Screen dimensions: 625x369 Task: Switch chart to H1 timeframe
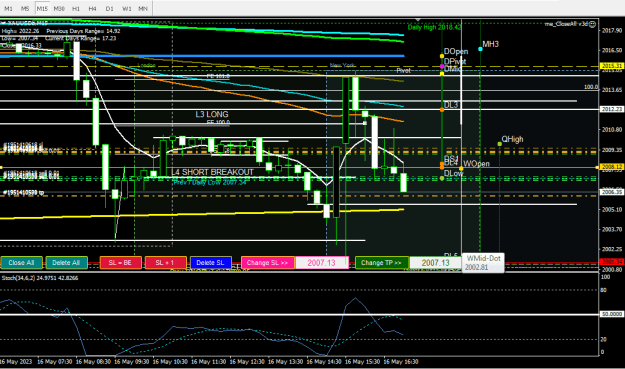coord(76,8)
